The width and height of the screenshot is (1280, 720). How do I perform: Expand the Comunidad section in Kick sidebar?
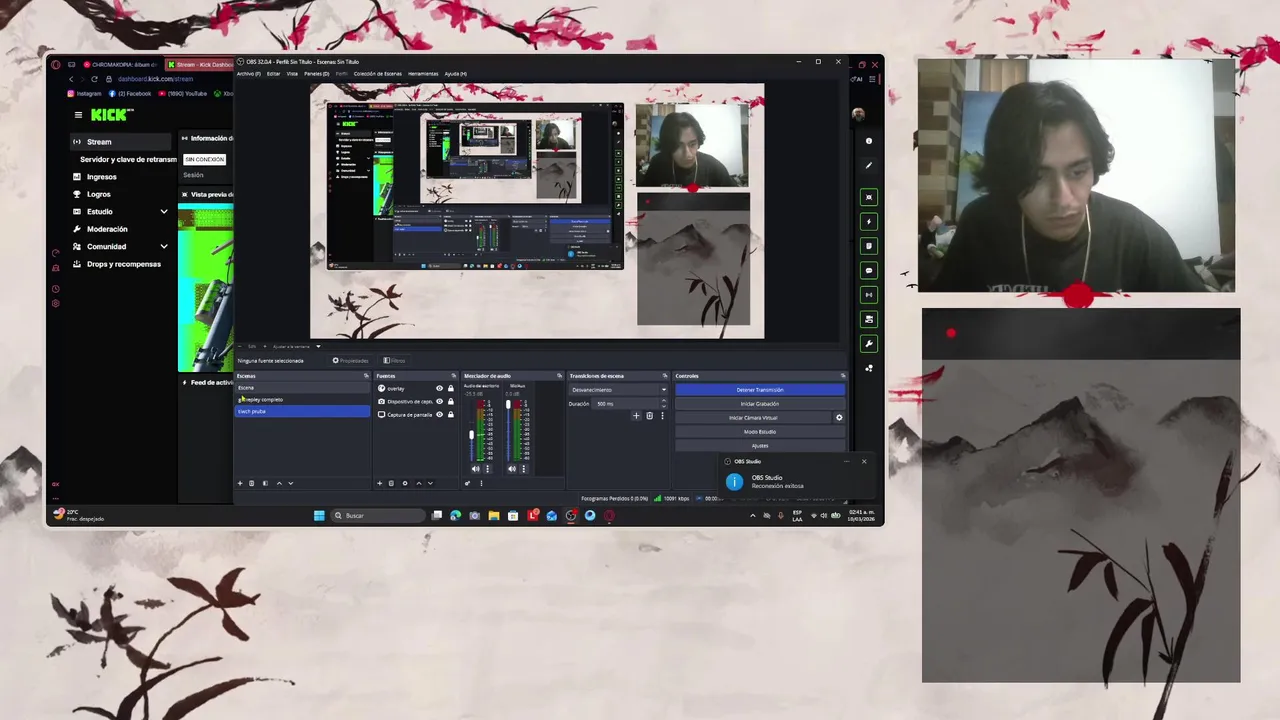point(164,246)
